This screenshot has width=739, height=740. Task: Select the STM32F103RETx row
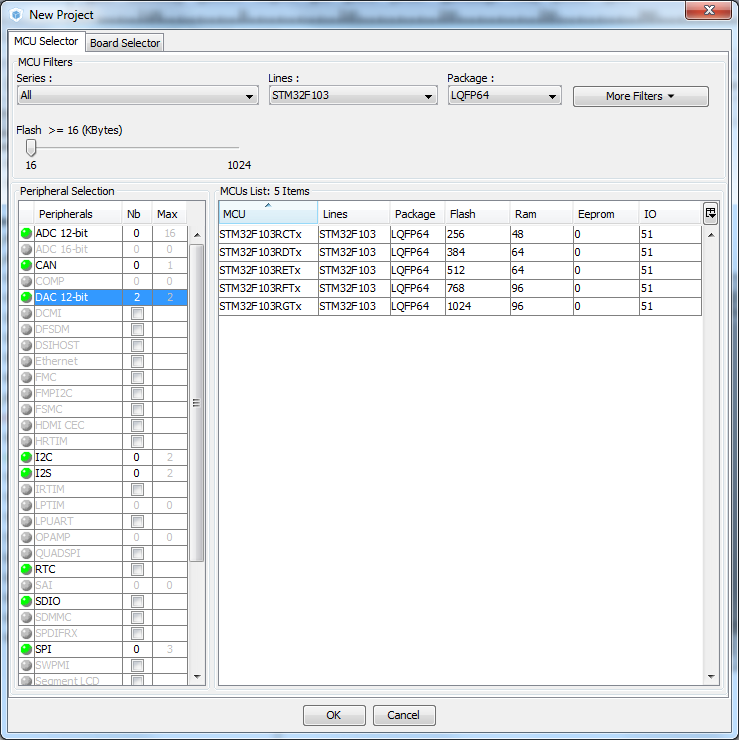coord(460,270)
